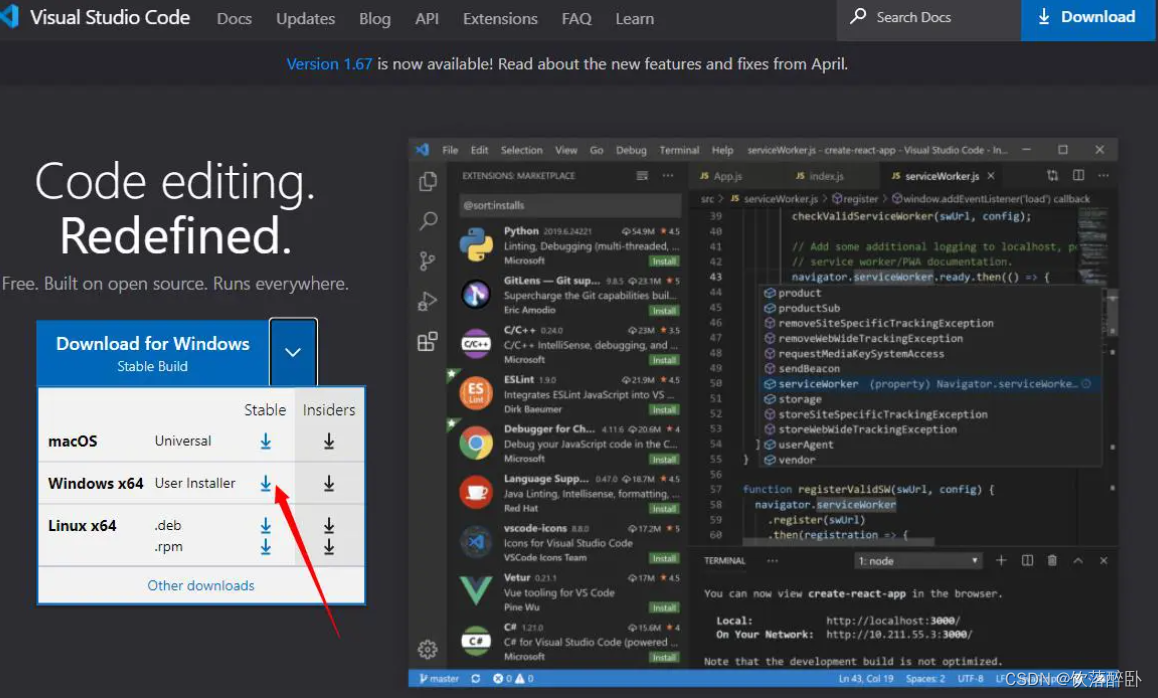Select the Python extension entry

pos(569,245)
